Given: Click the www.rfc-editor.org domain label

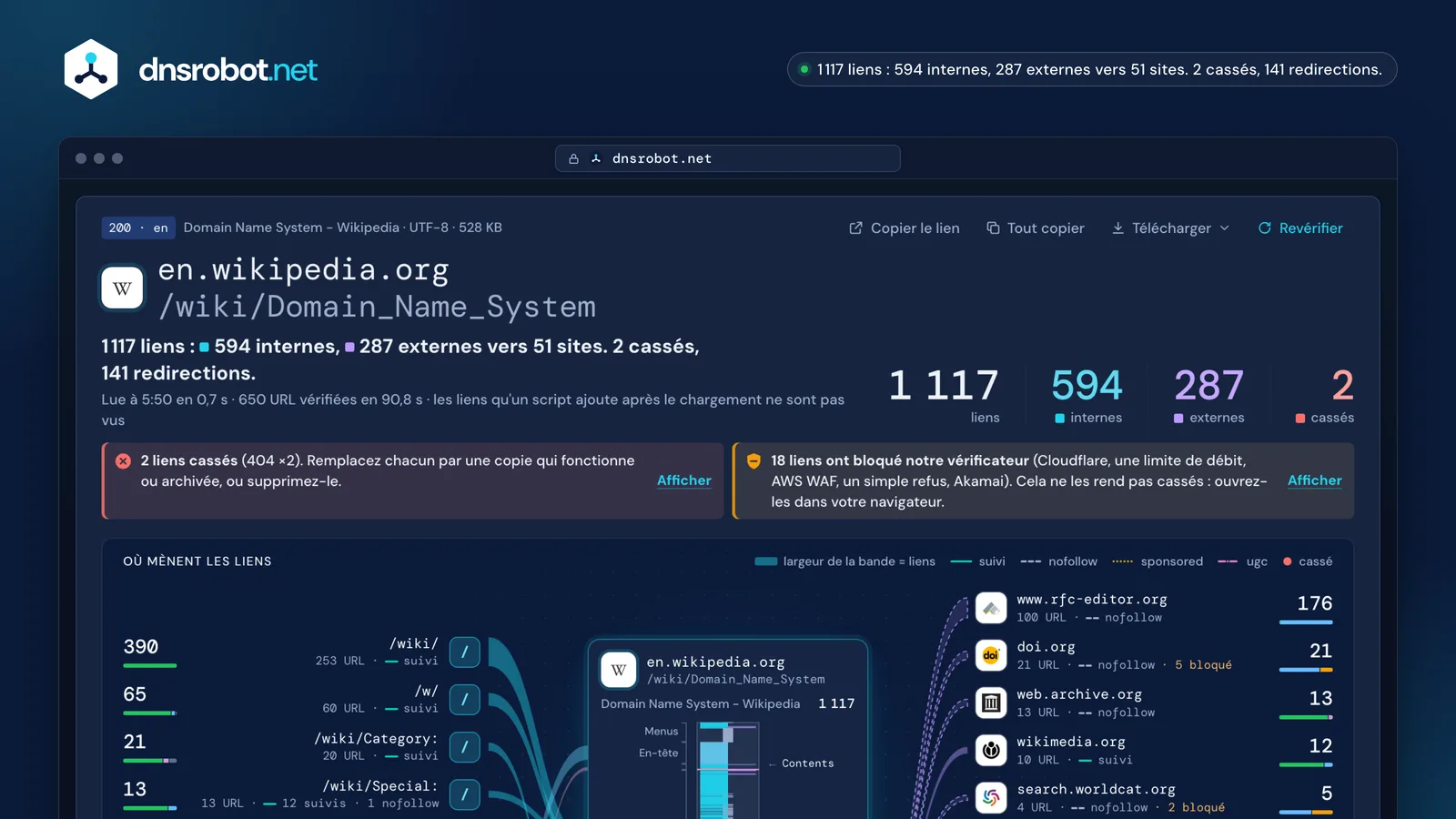Looking at the screenshot, I should point(1092,600).
